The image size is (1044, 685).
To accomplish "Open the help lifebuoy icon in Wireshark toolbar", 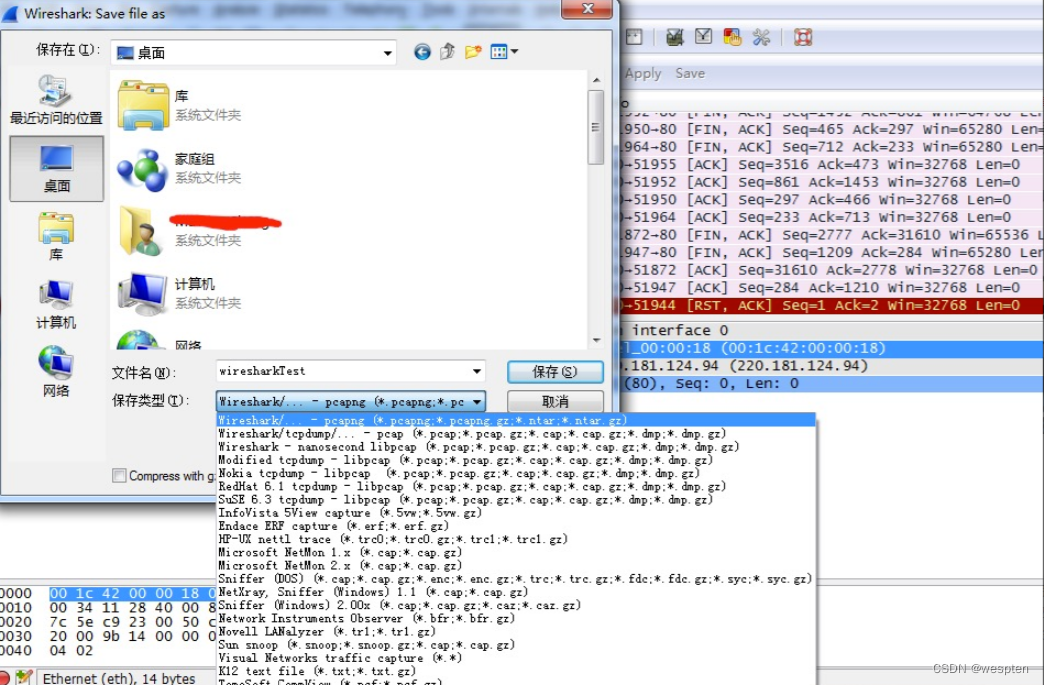I will (803, 37).
